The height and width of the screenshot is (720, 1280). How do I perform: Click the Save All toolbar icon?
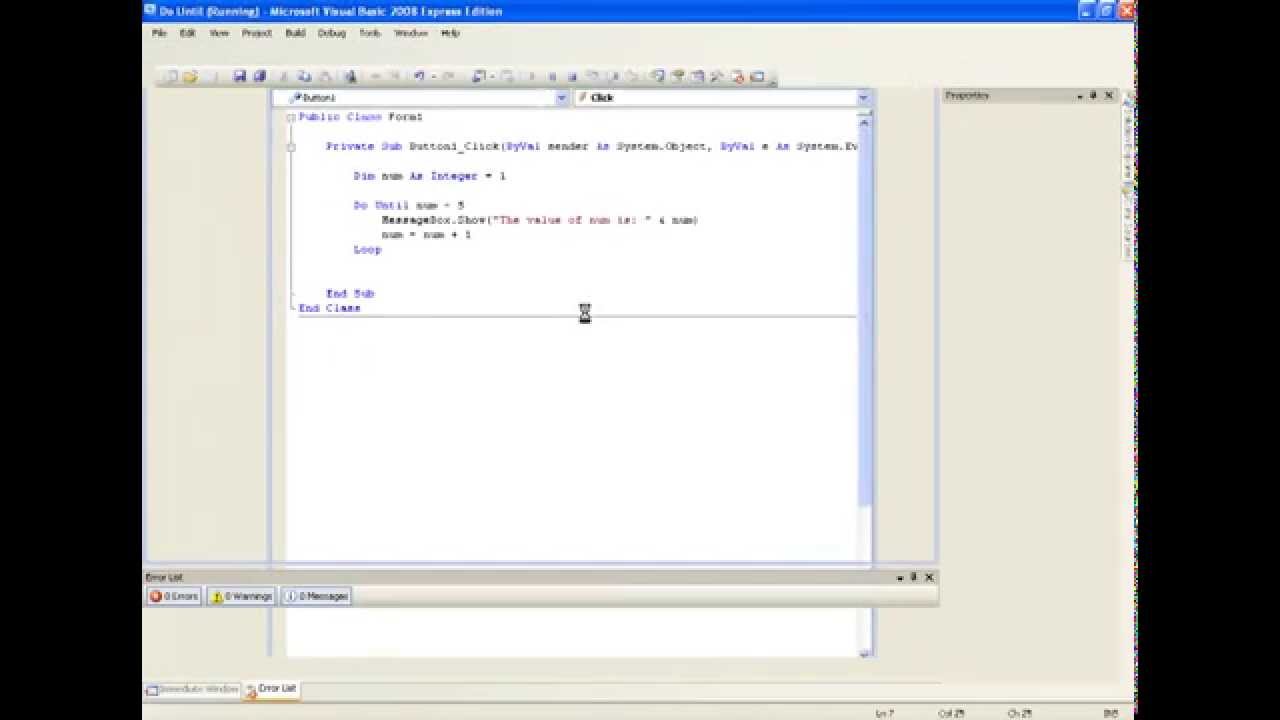[x=260, y=76]
